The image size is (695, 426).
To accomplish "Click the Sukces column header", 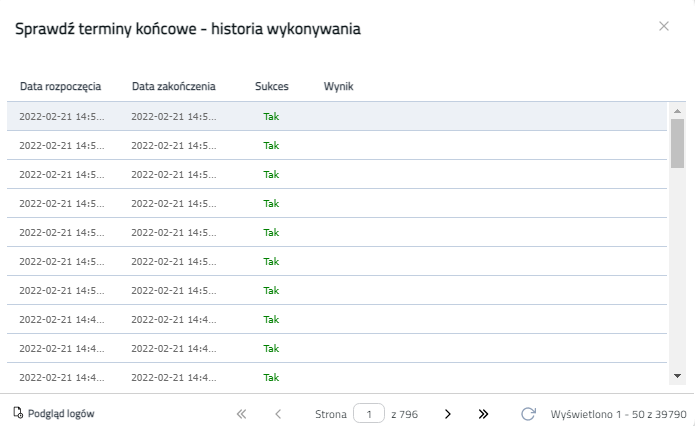I will point(271,87).
